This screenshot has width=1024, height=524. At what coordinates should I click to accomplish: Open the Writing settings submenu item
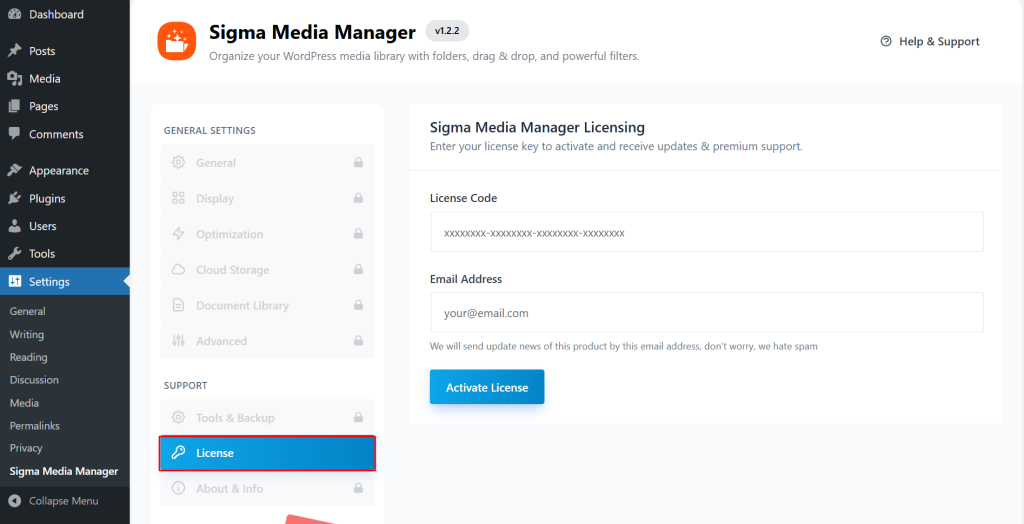tap(27, 335)
